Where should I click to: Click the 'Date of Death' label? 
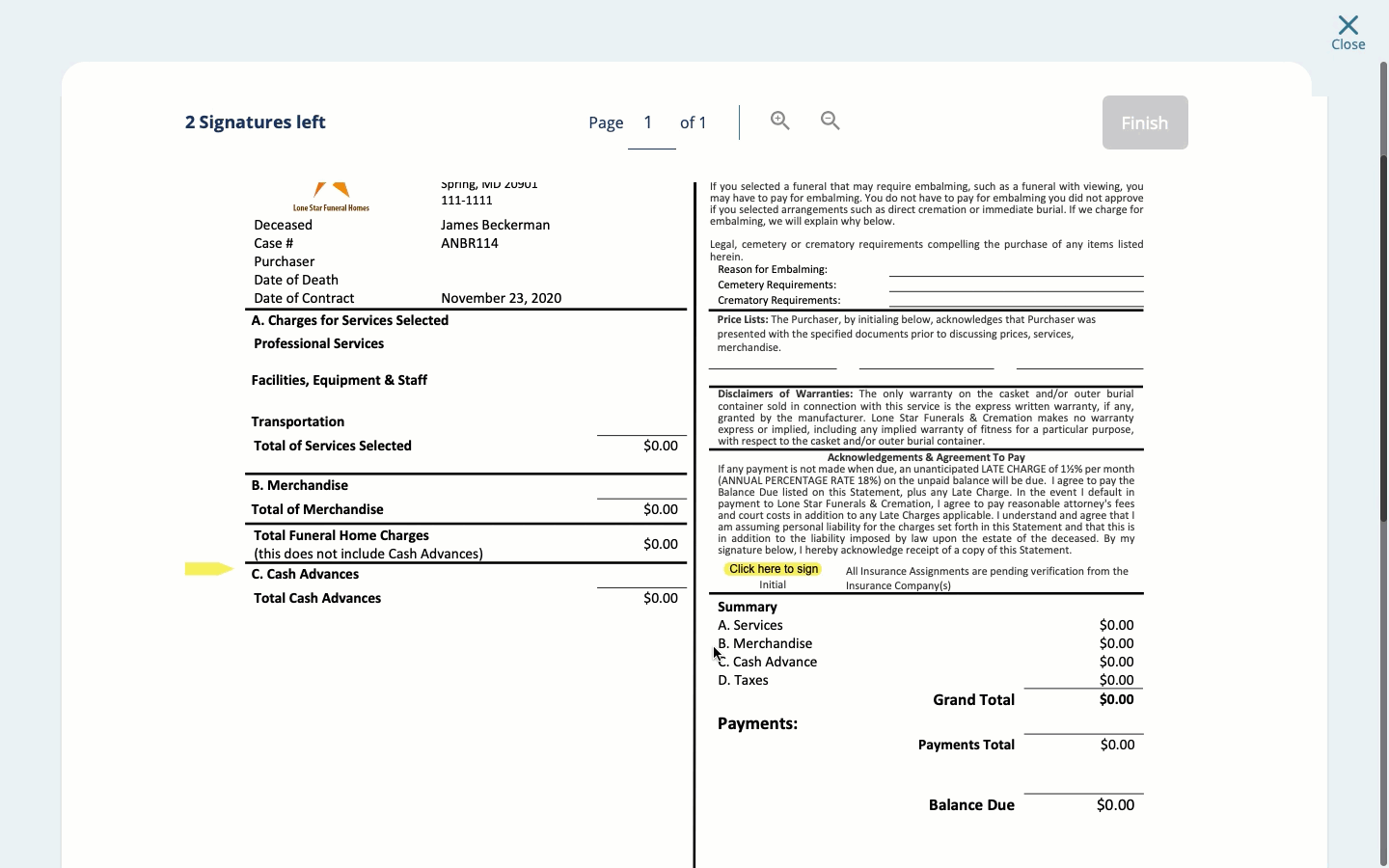click(x=296, y=280)
